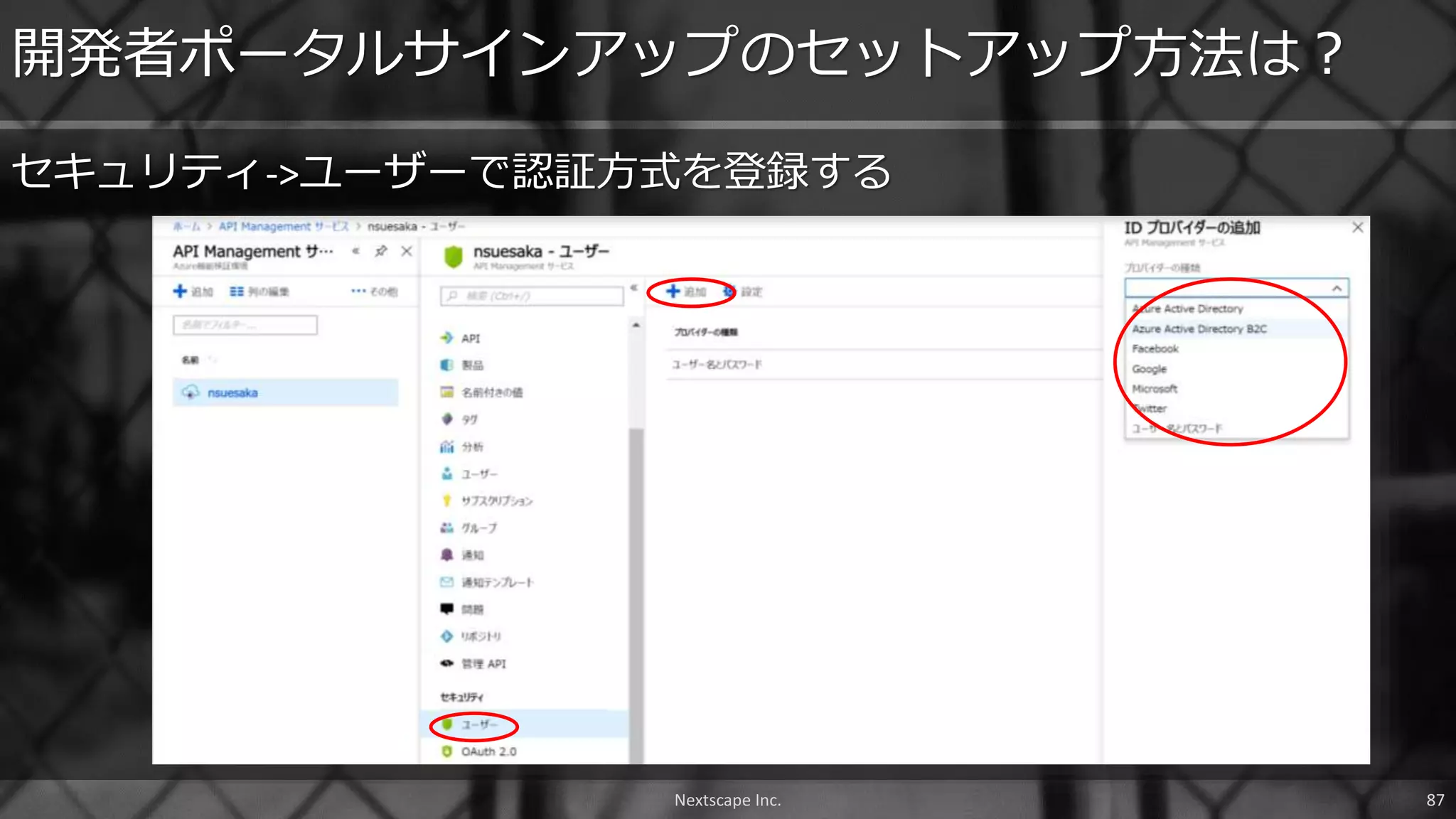This screenshot has width=1456, height=819.
Task: Click the resource menu scrollbar thumb
Action: point(636,596)
